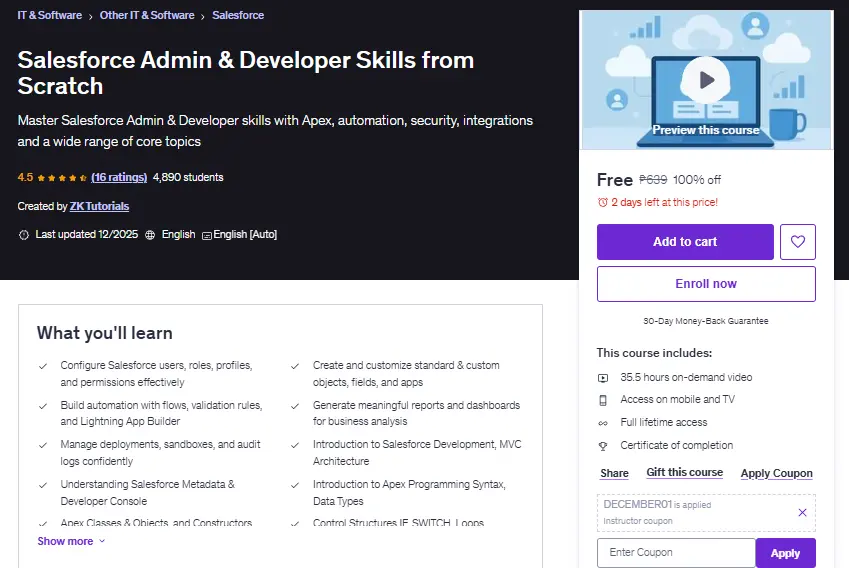Play the course preview video

pyautogui.click(x=705, y=80)
